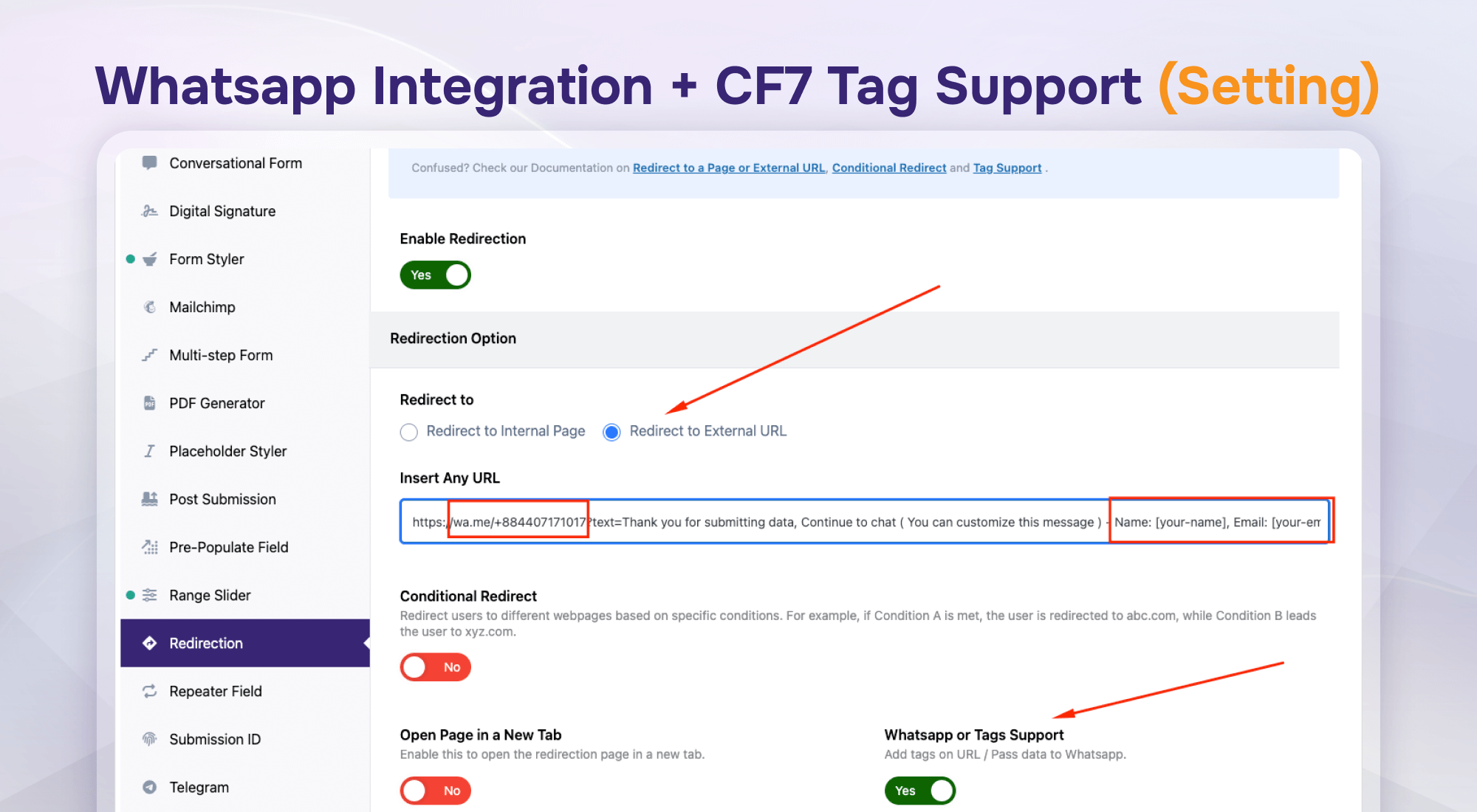The image size is (1477, 812).
Task: Select Redirect to Internal Page radio
Action: point(408,432)
